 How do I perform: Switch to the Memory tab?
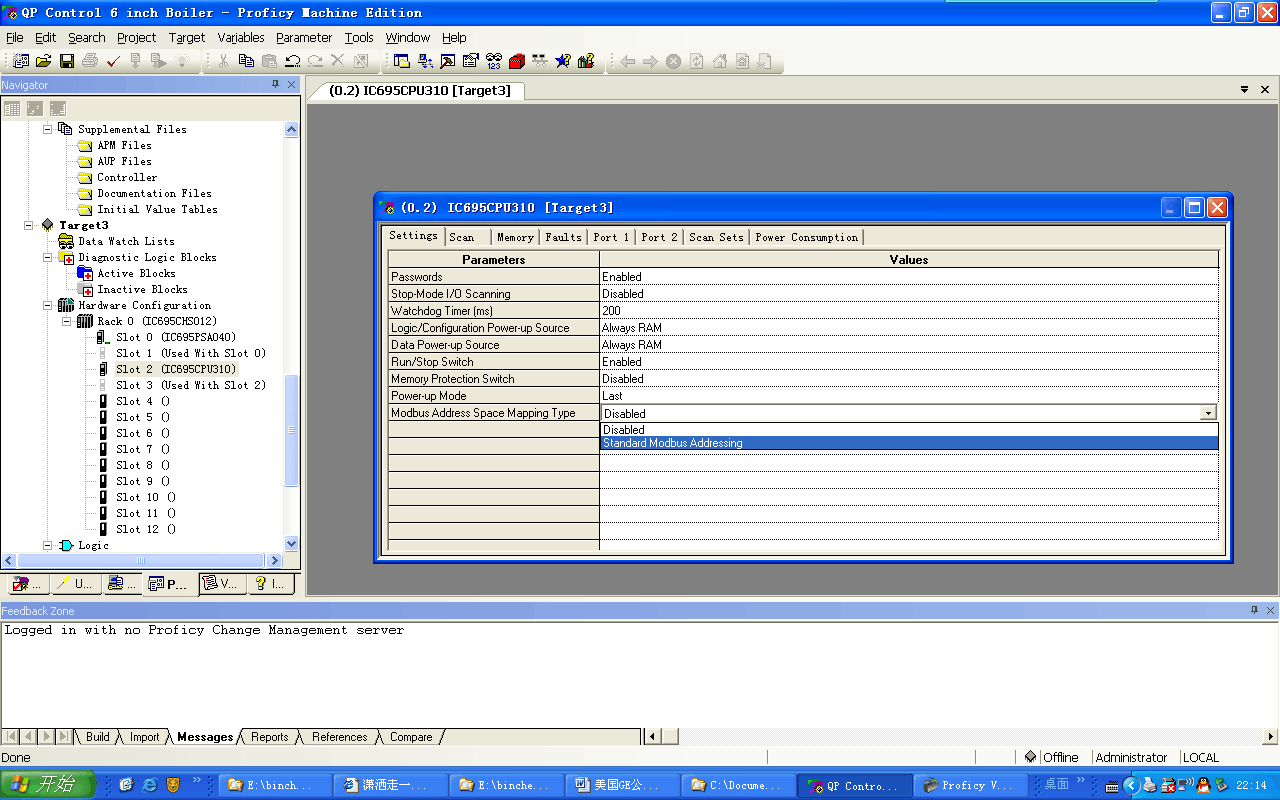click(x=515, y=237)
